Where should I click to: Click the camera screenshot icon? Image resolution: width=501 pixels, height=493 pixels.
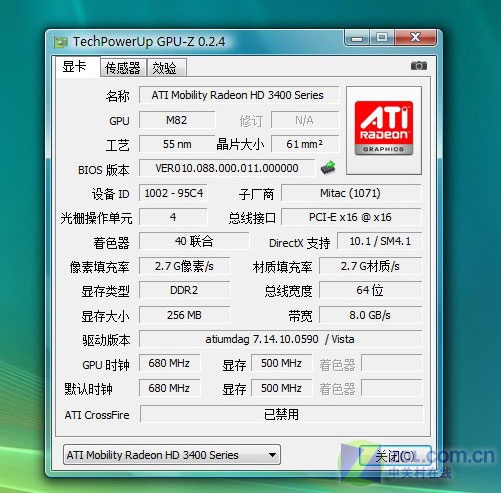[x=419, y=66]
